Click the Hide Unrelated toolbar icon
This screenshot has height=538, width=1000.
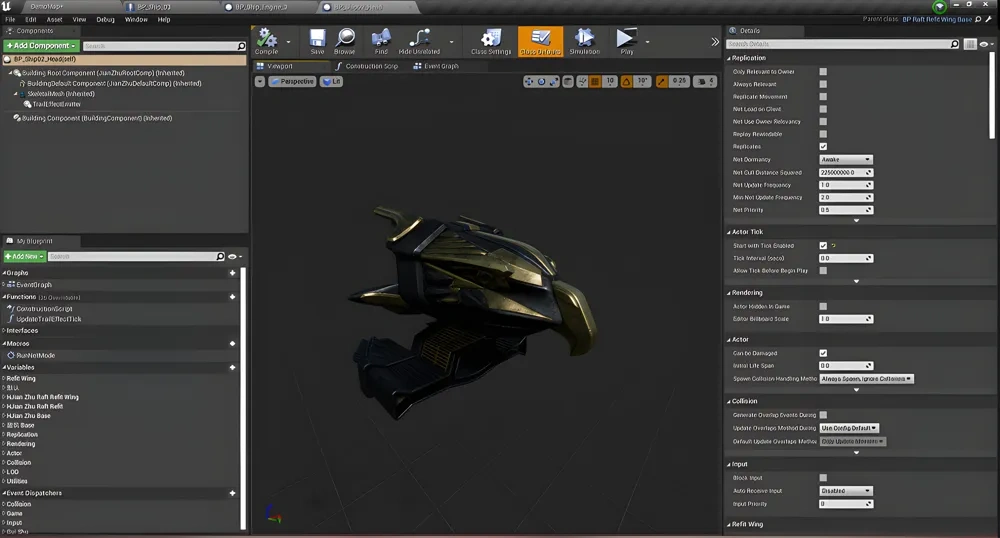[x=419, y=40]
